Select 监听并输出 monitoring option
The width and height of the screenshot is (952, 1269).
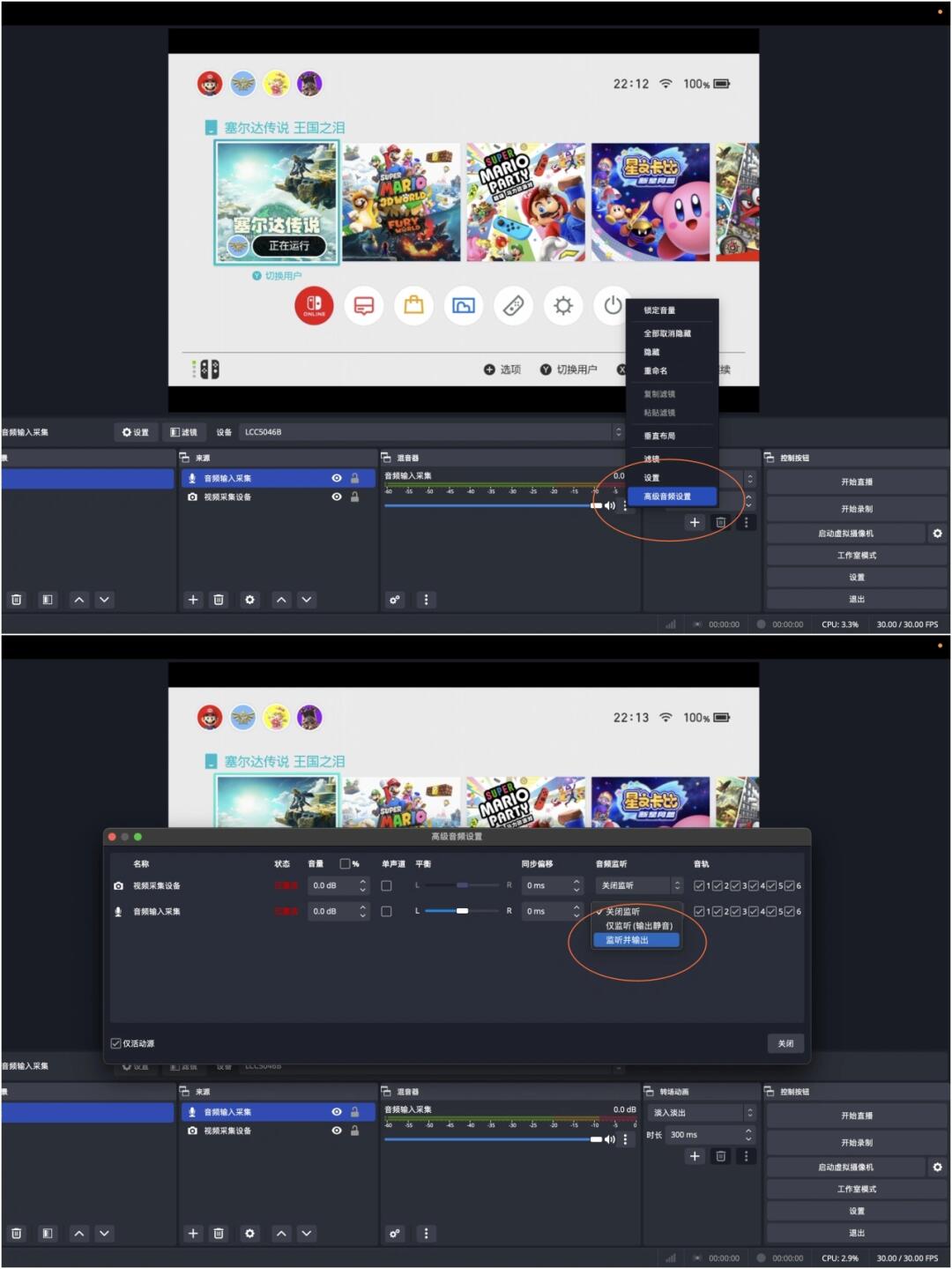tap(636, 940)
